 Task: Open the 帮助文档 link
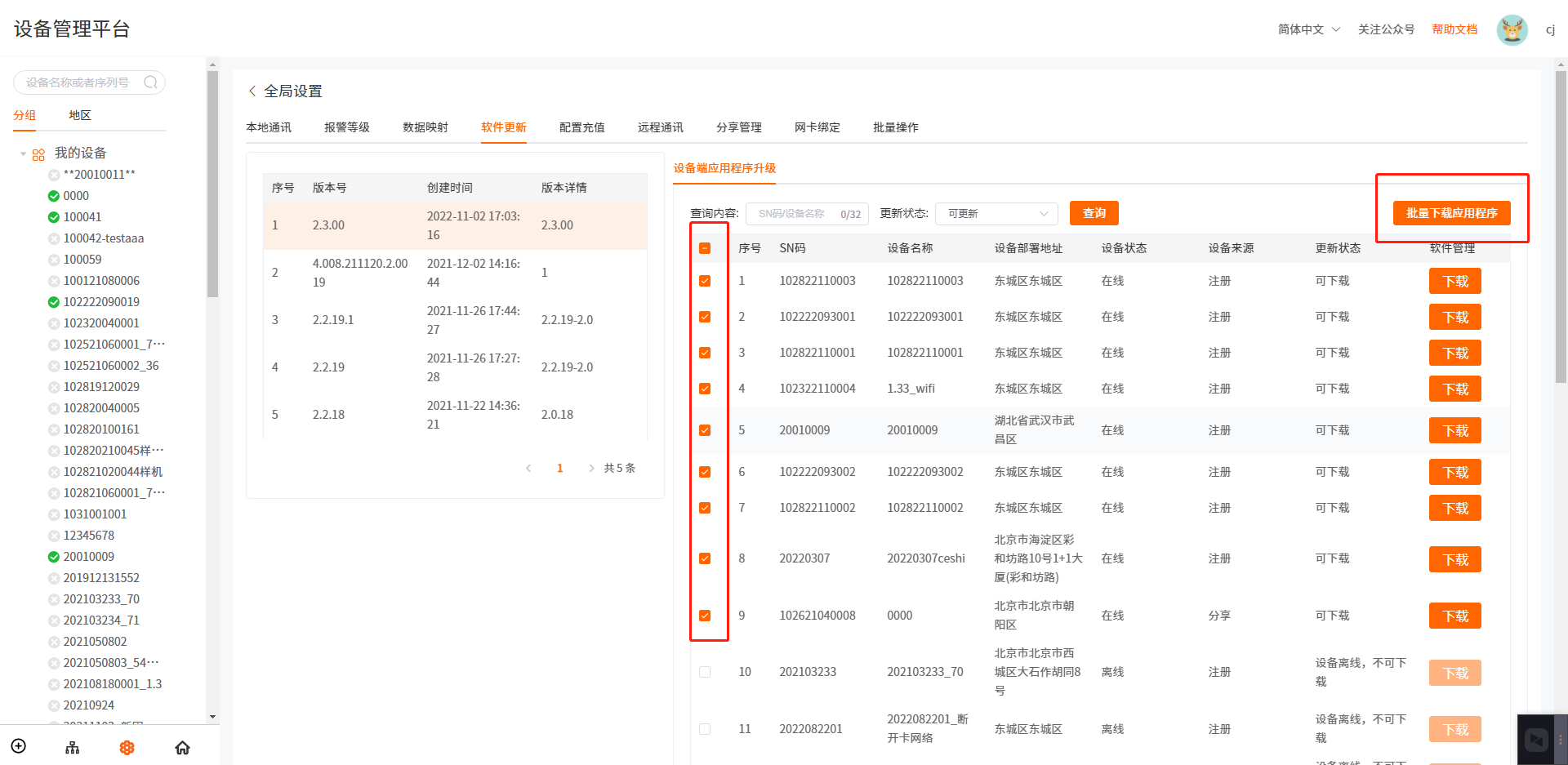[x=1454, y=29]
